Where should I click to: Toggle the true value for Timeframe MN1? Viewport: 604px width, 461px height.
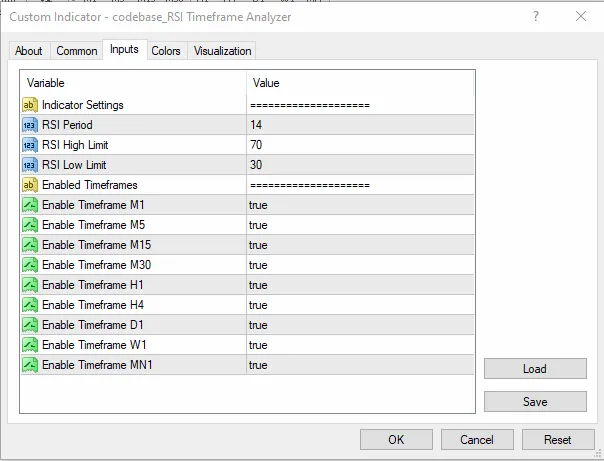click(258, 365)
